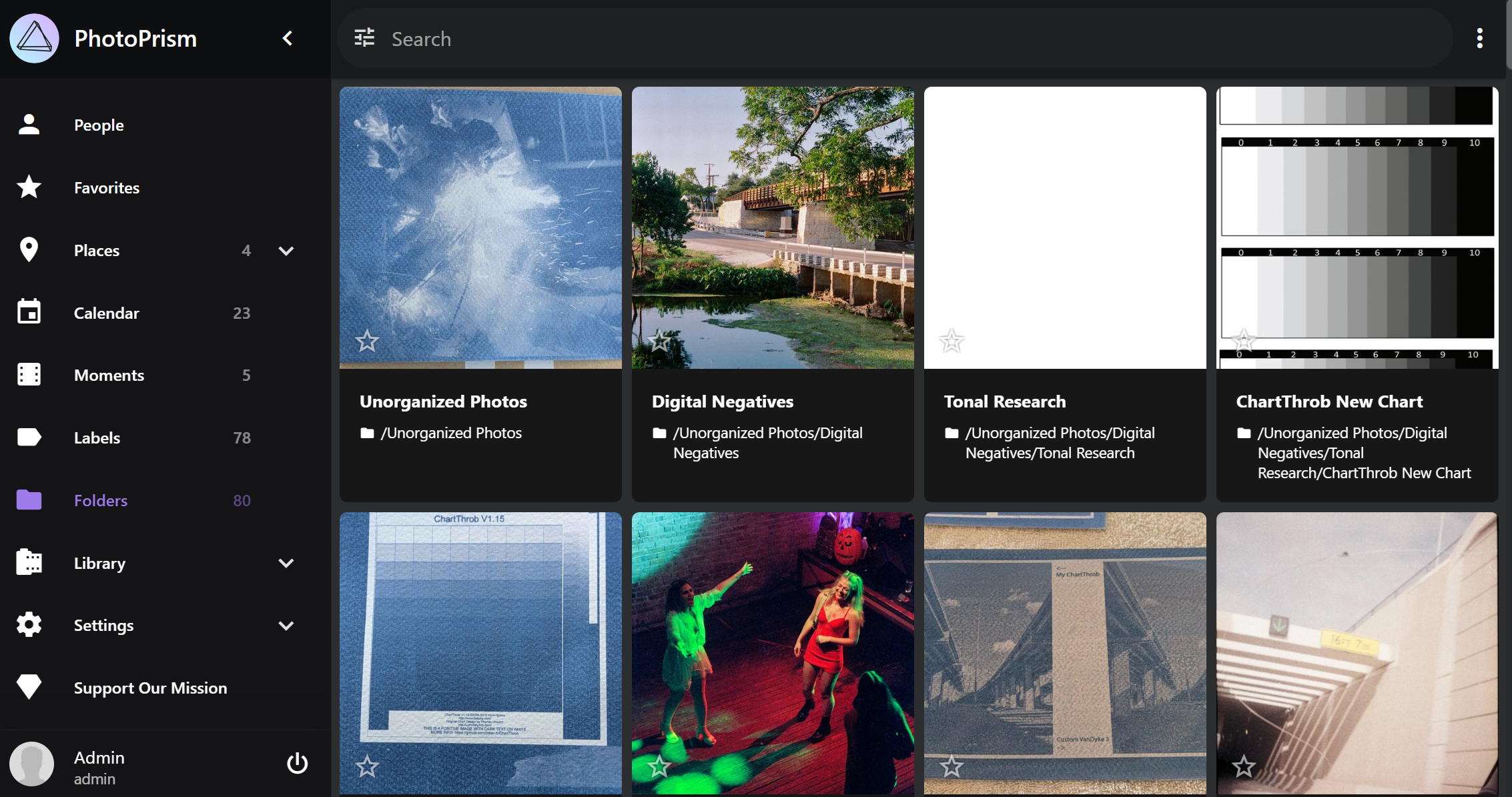This screenshot has height=797, width=1512.
Task: Open the Calendar icon in sidebar
Action: coord(29,312)
